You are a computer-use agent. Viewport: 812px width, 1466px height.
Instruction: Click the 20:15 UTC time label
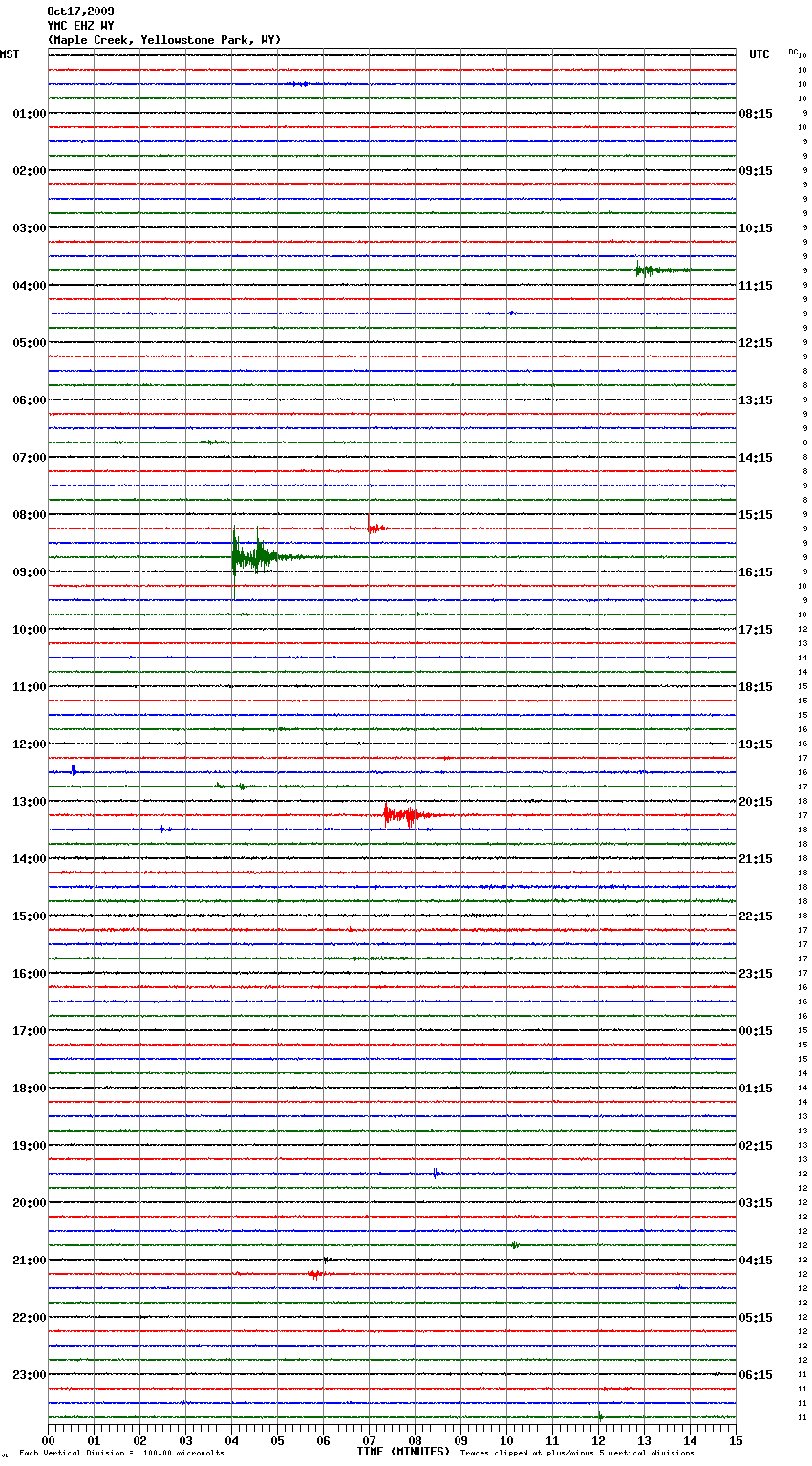click(756, 802)
